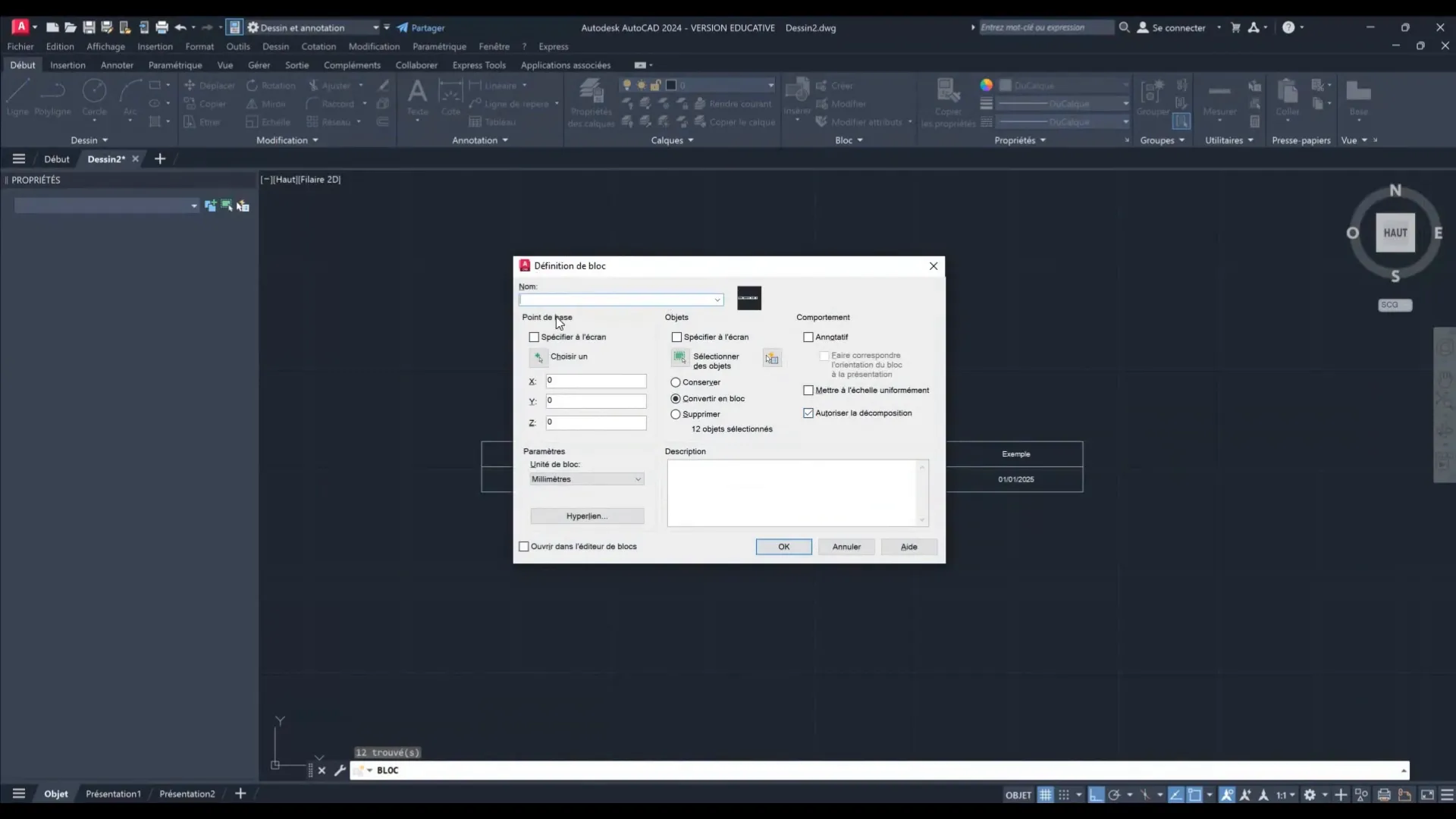
Task: Click the help question mark icon
Action: point(1288,27)
